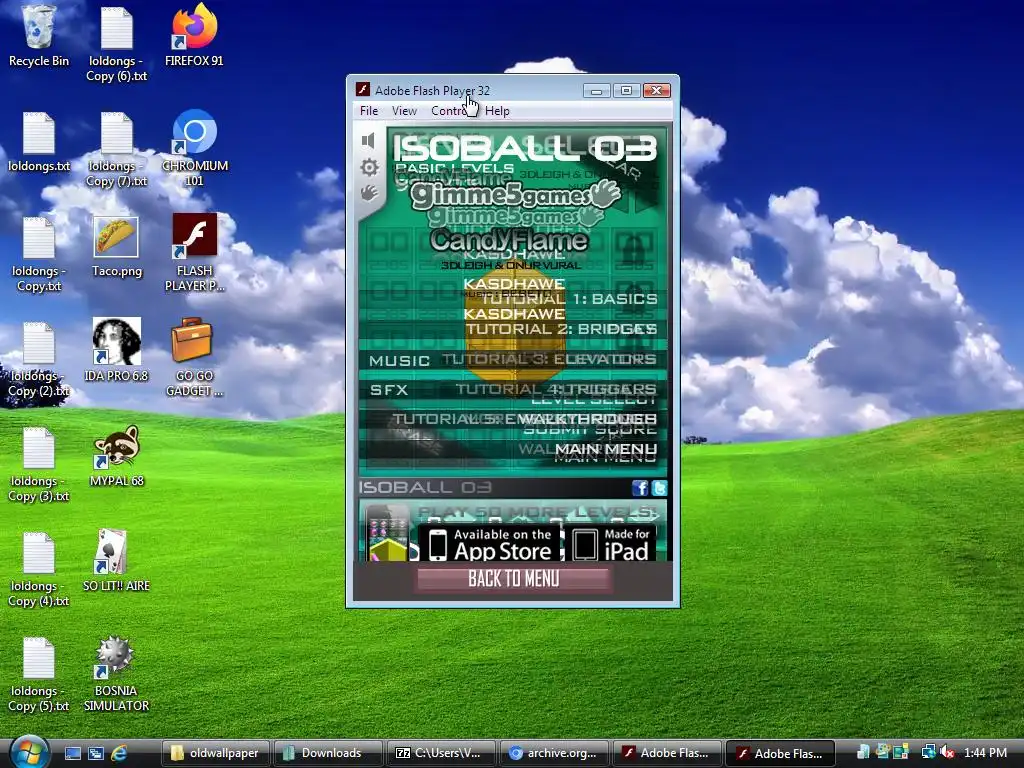Open the Windows Start orb
Viewport: 1024px width, 768px height.
tap(29, 752)
